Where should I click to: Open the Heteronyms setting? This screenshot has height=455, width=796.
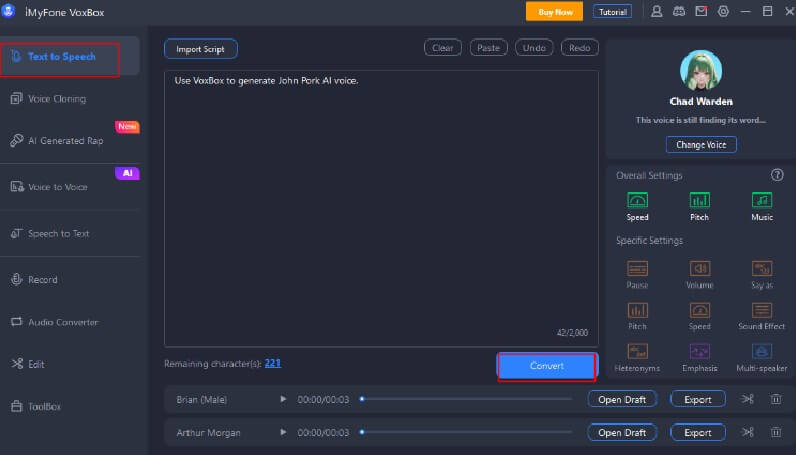click(637, 358)
